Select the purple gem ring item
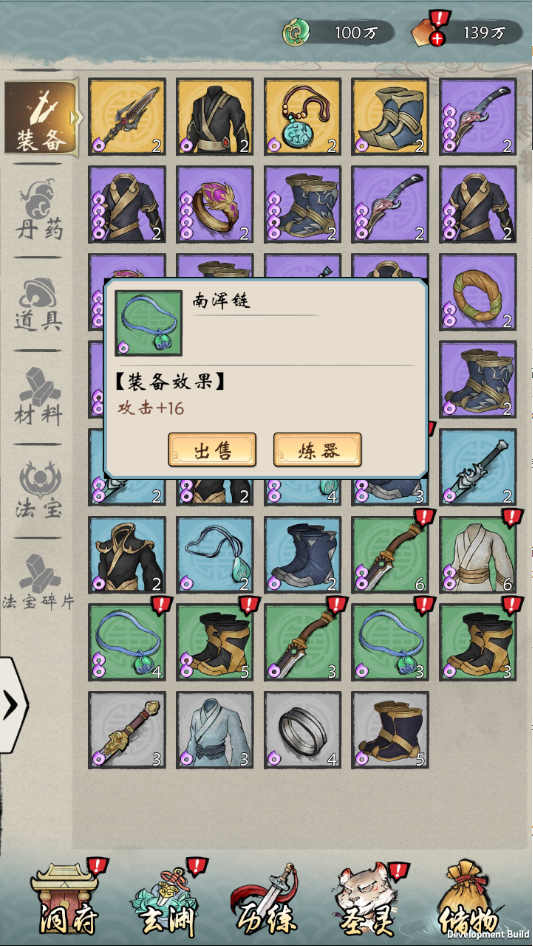This screenshot has width=533, height=946. click(215, 205)
